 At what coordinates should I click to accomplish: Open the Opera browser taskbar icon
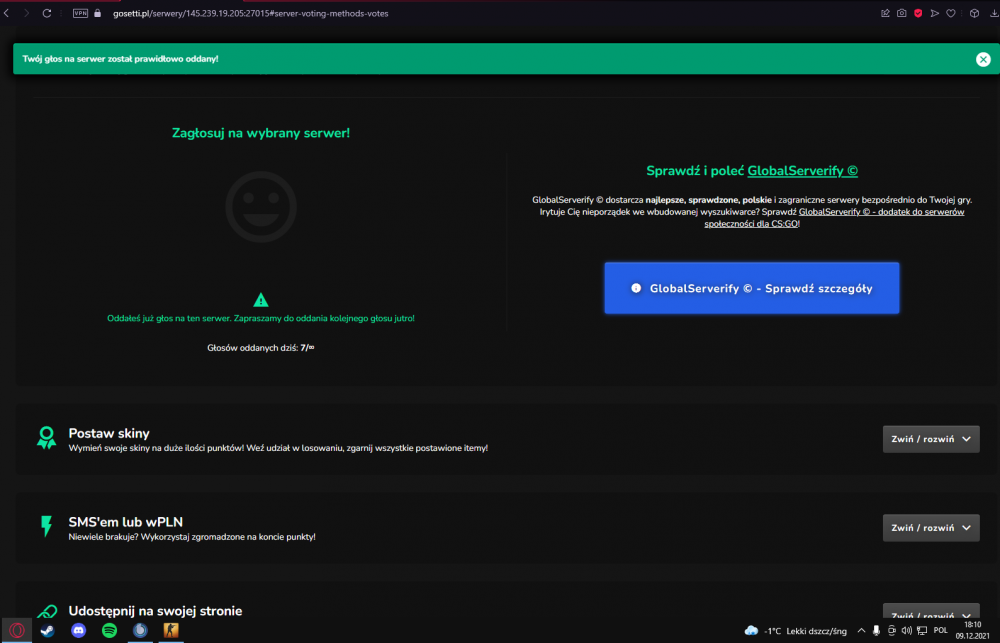17,630
